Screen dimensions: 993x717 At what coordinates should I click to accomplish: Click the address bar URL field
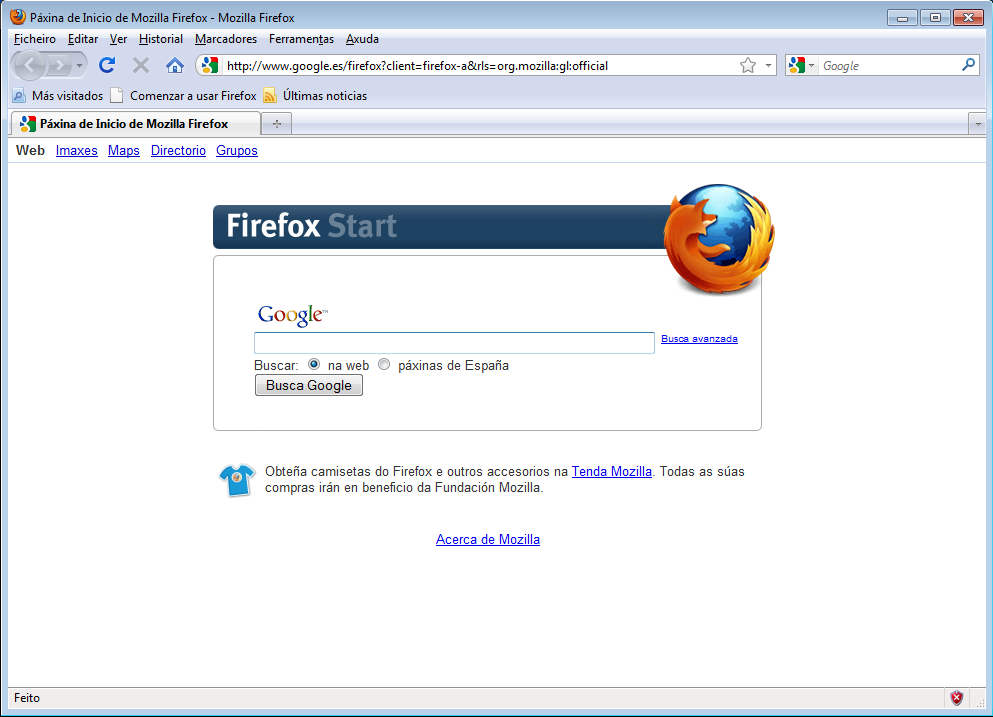pyautogui.click(x=480, y=66)
